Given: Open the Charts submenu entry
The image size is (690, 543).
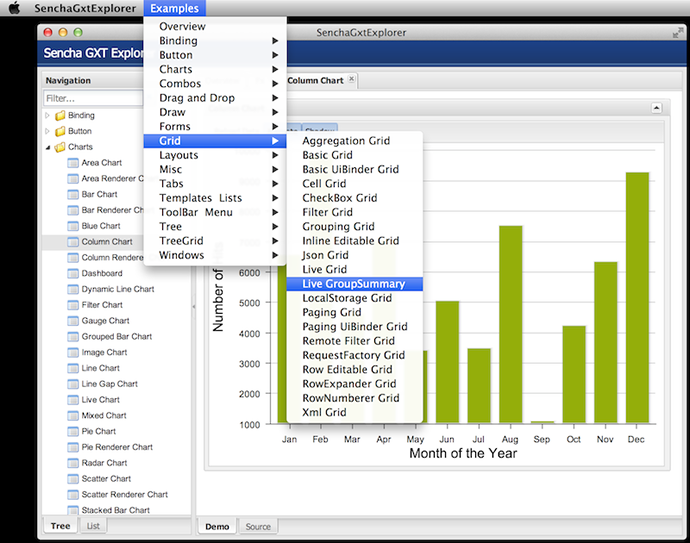Looking at the screenshot, I should point(215,69).
